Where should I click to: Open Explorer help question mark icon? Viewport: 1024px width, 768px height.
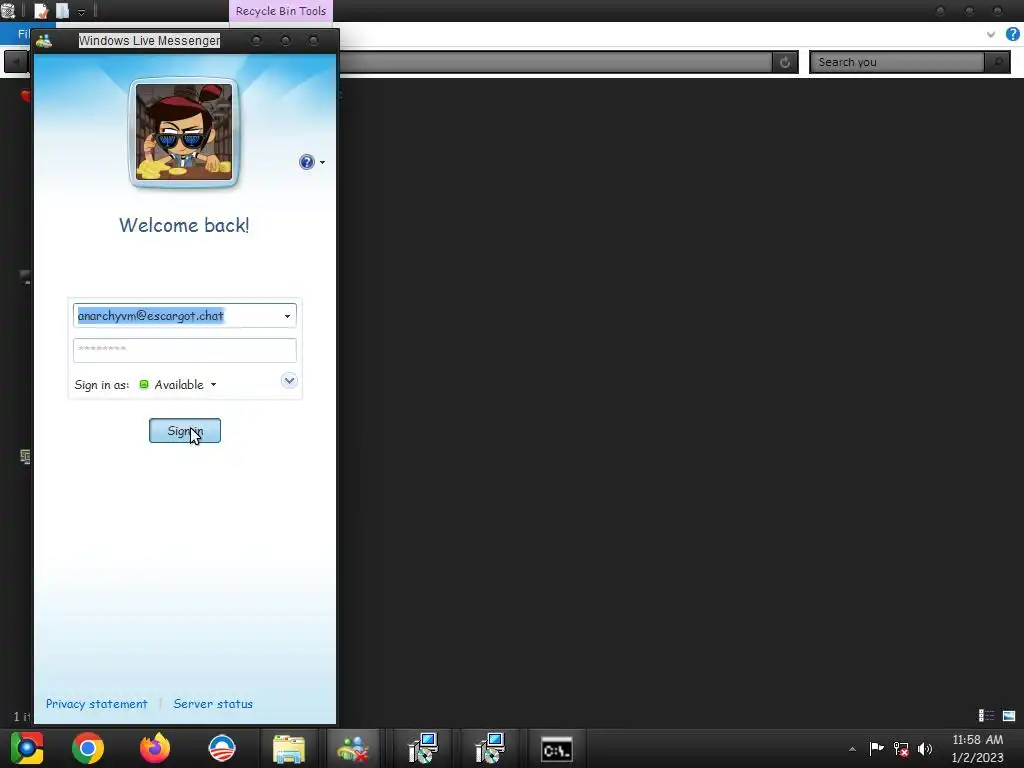(x=1012, y=34)
